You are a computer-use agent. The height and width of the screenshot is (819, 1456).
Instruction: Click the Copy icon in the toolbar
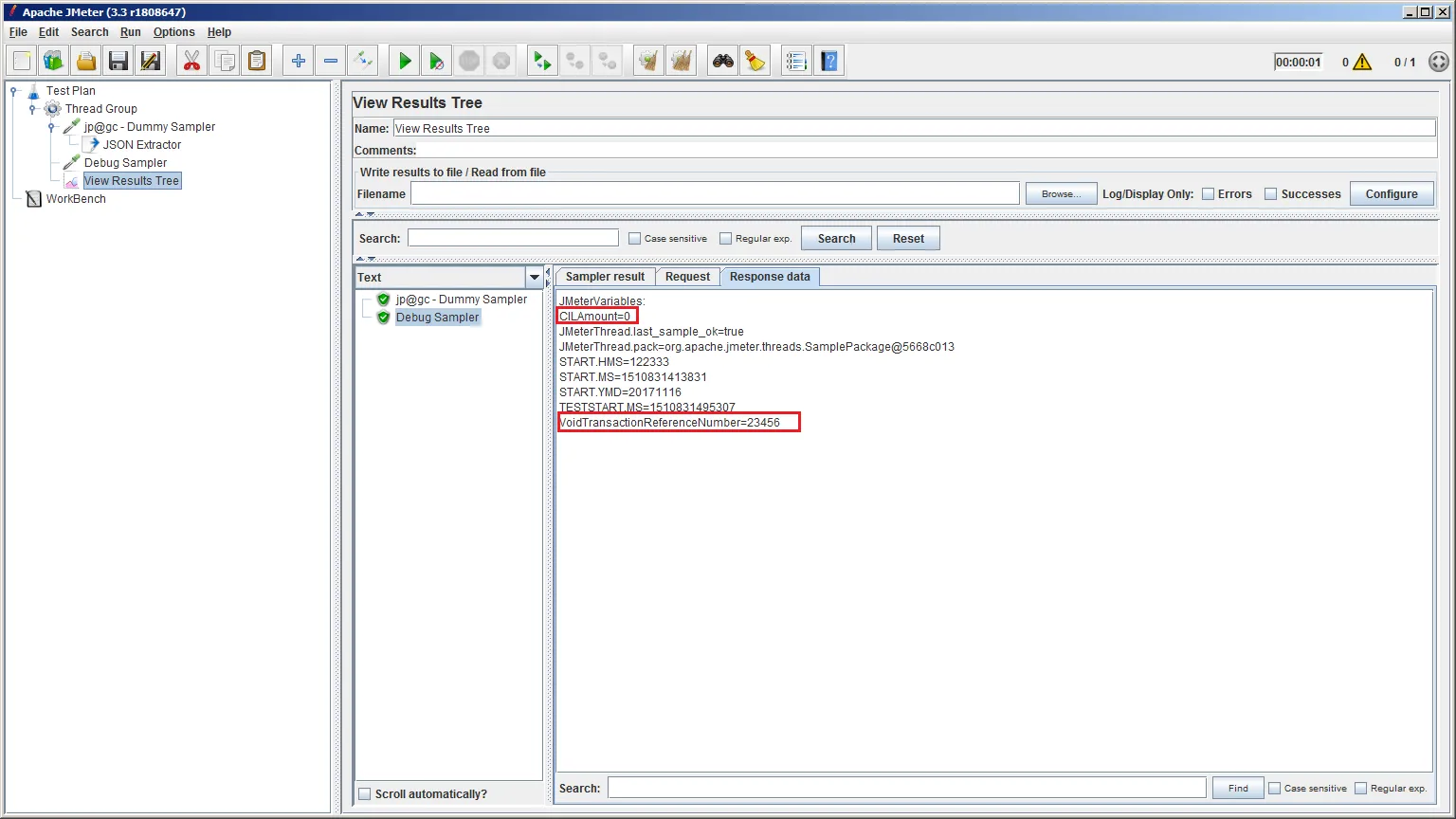[x=225, y=62]
